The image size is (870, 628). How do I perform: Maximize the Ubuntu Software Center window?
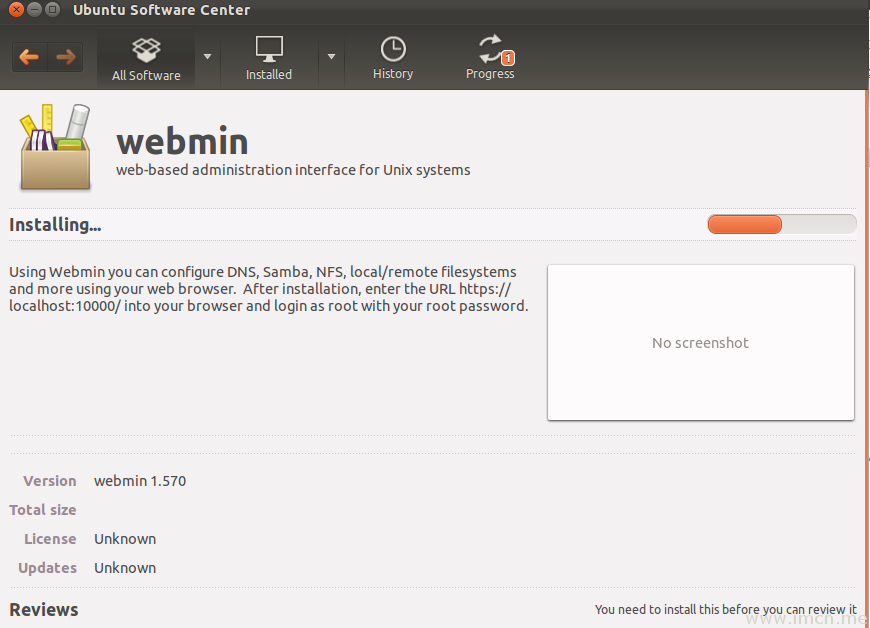[52, 9]
